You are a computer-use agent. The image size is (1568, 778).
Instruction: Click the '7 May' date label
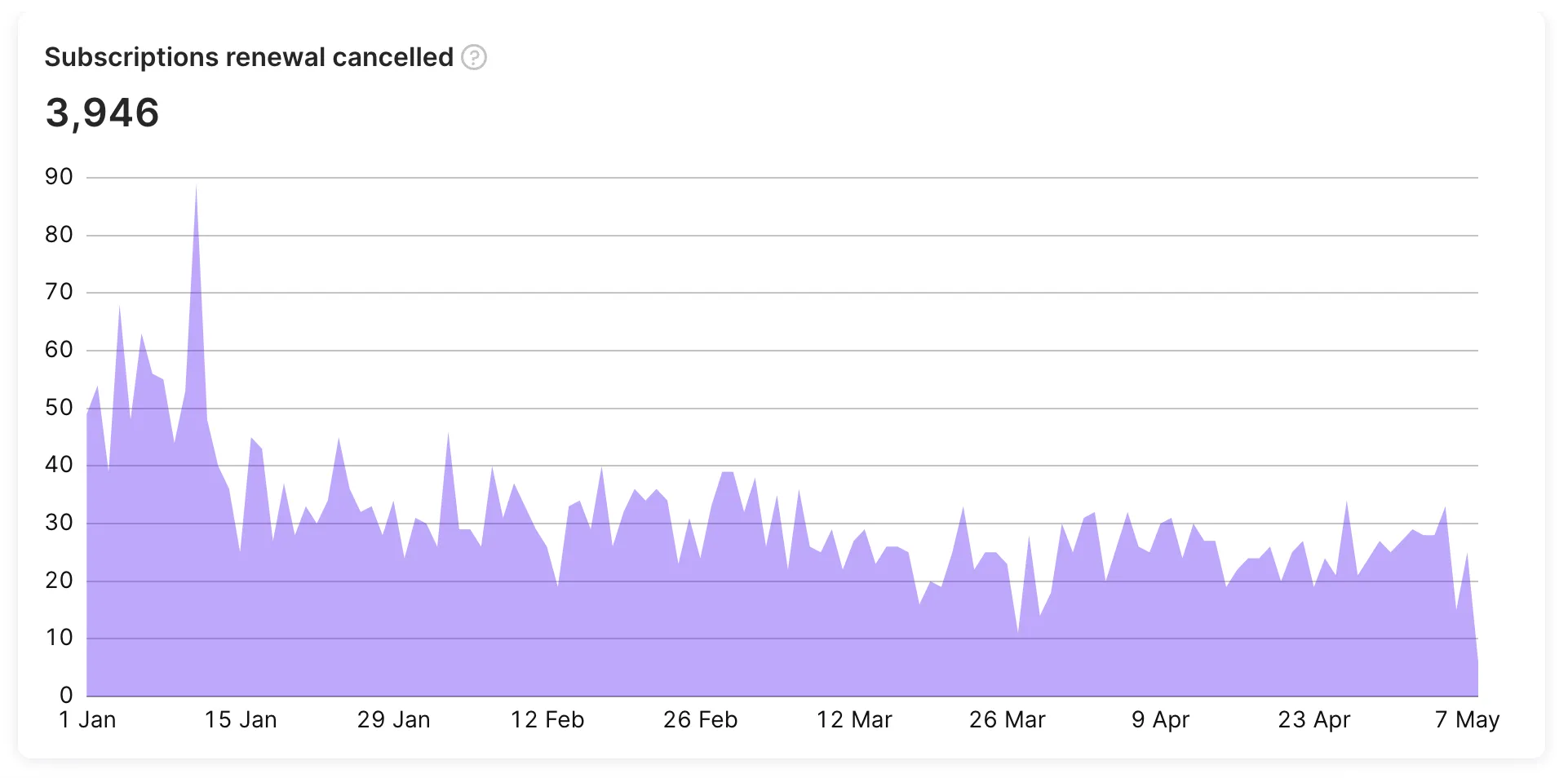tap(1467, 720)
